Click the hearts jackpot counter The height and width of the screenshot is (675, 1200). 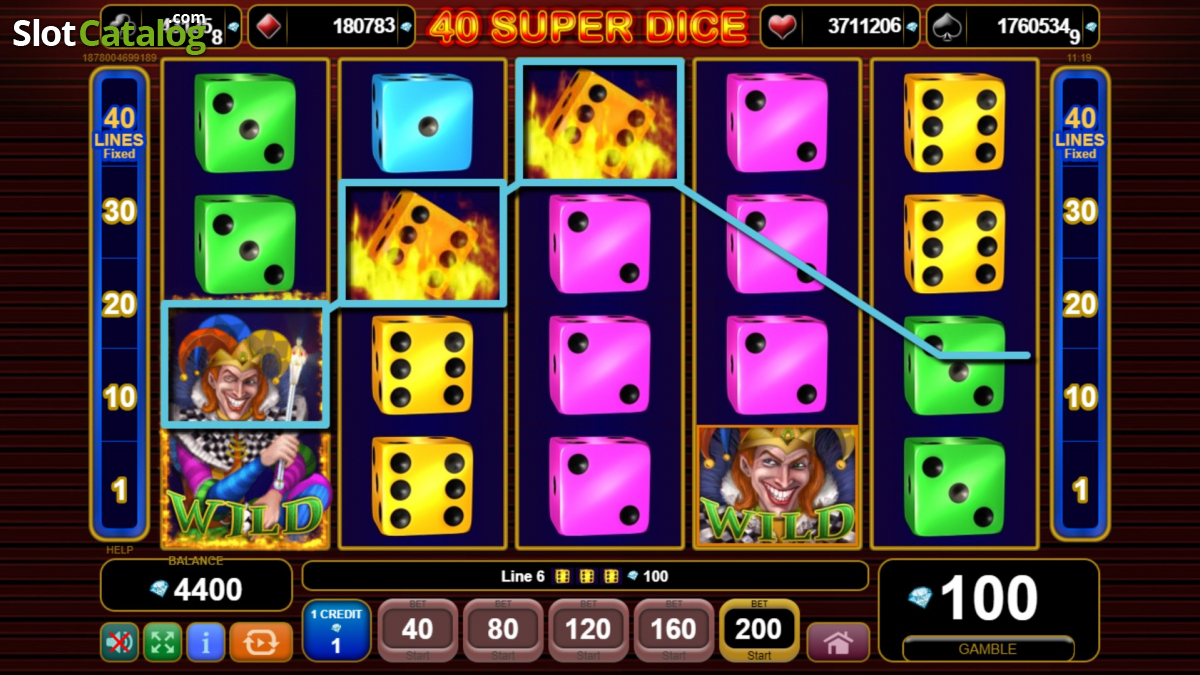tap(840, 27)
